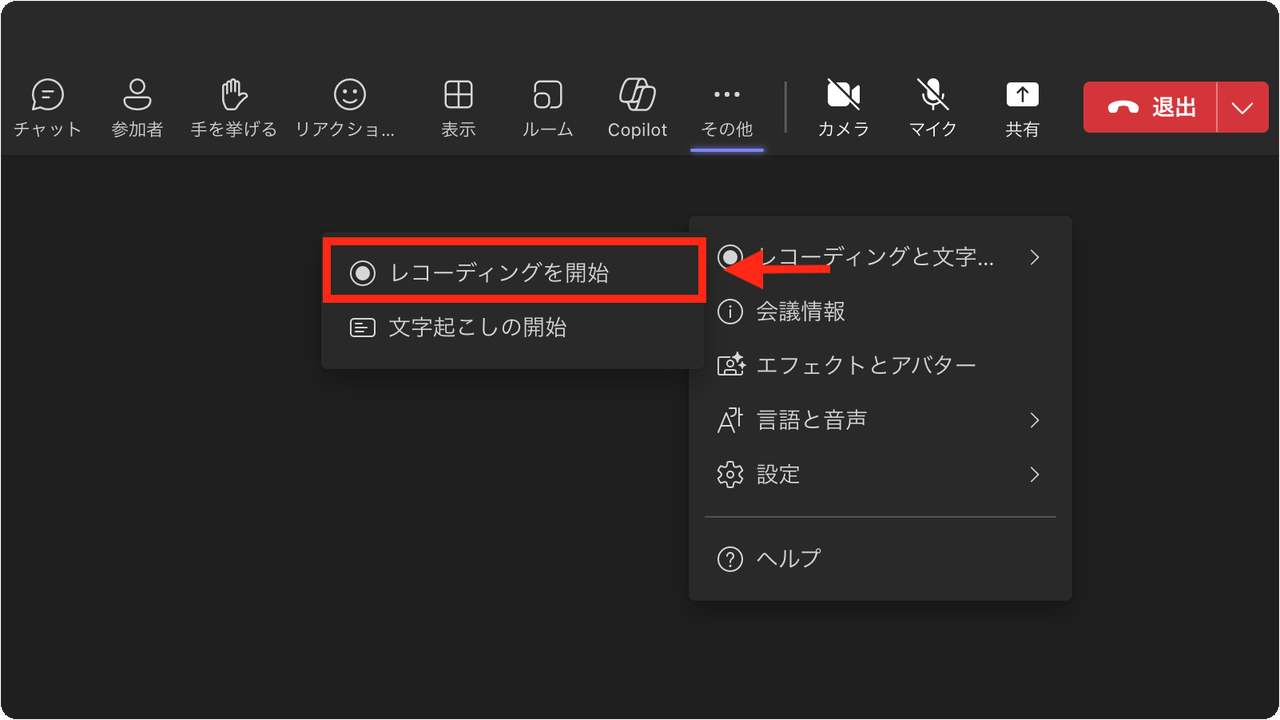Open the リアクション picker

tap(346, 108)
